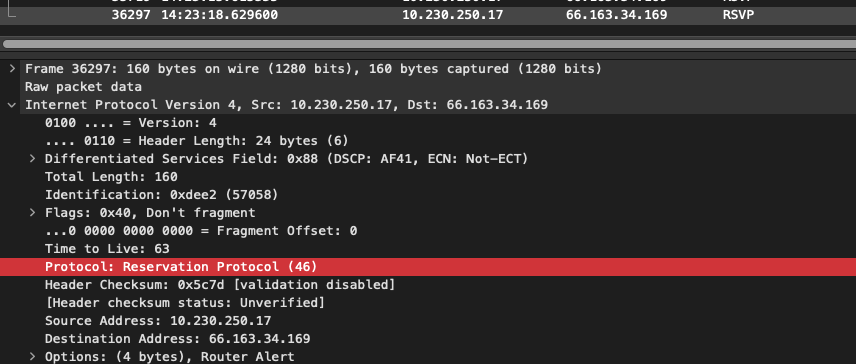
Task: Select packet 36297 in the packet list
Action: (428, 15)
